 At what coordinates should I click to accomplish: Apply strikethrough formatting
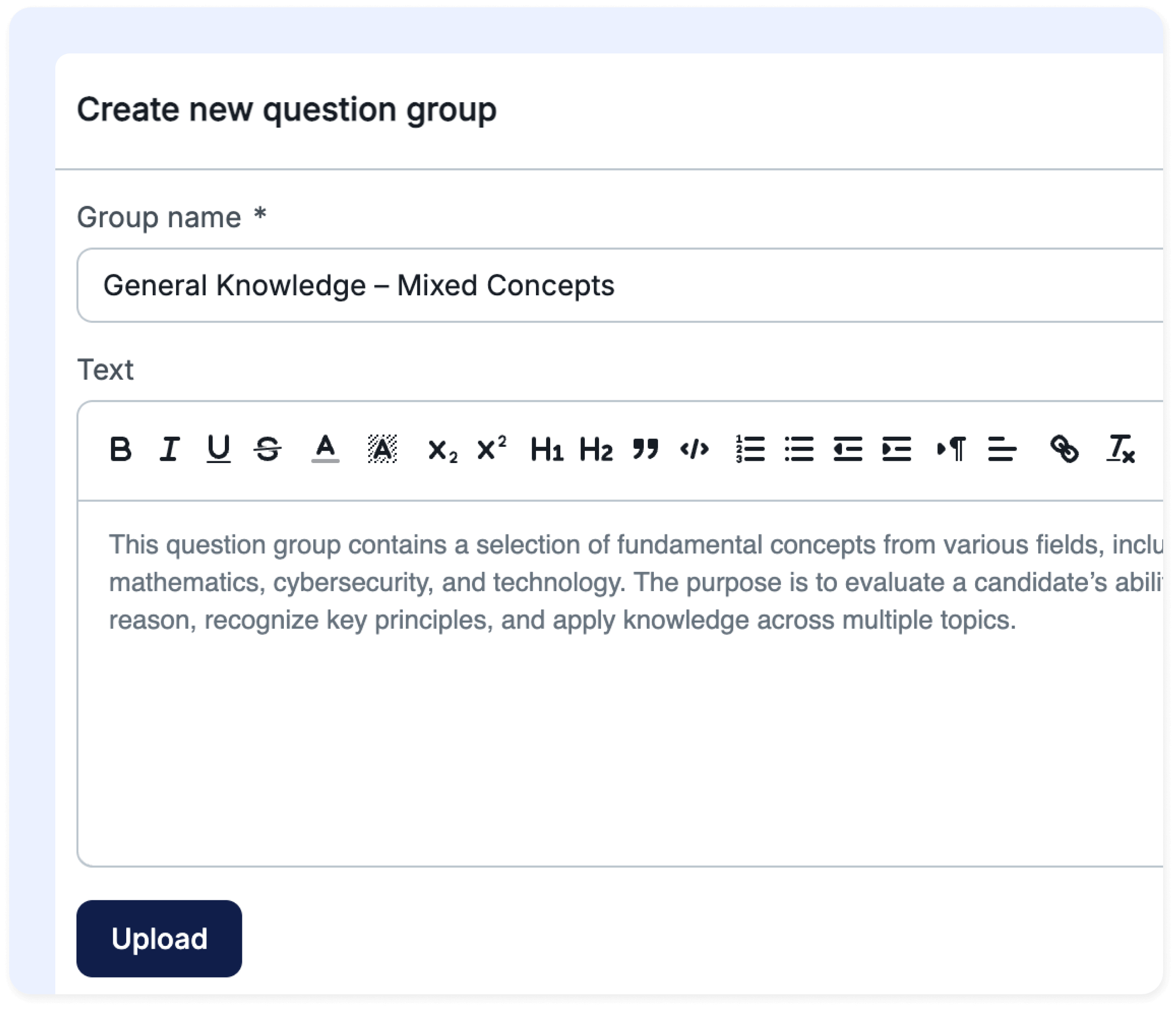coord(268,450)
